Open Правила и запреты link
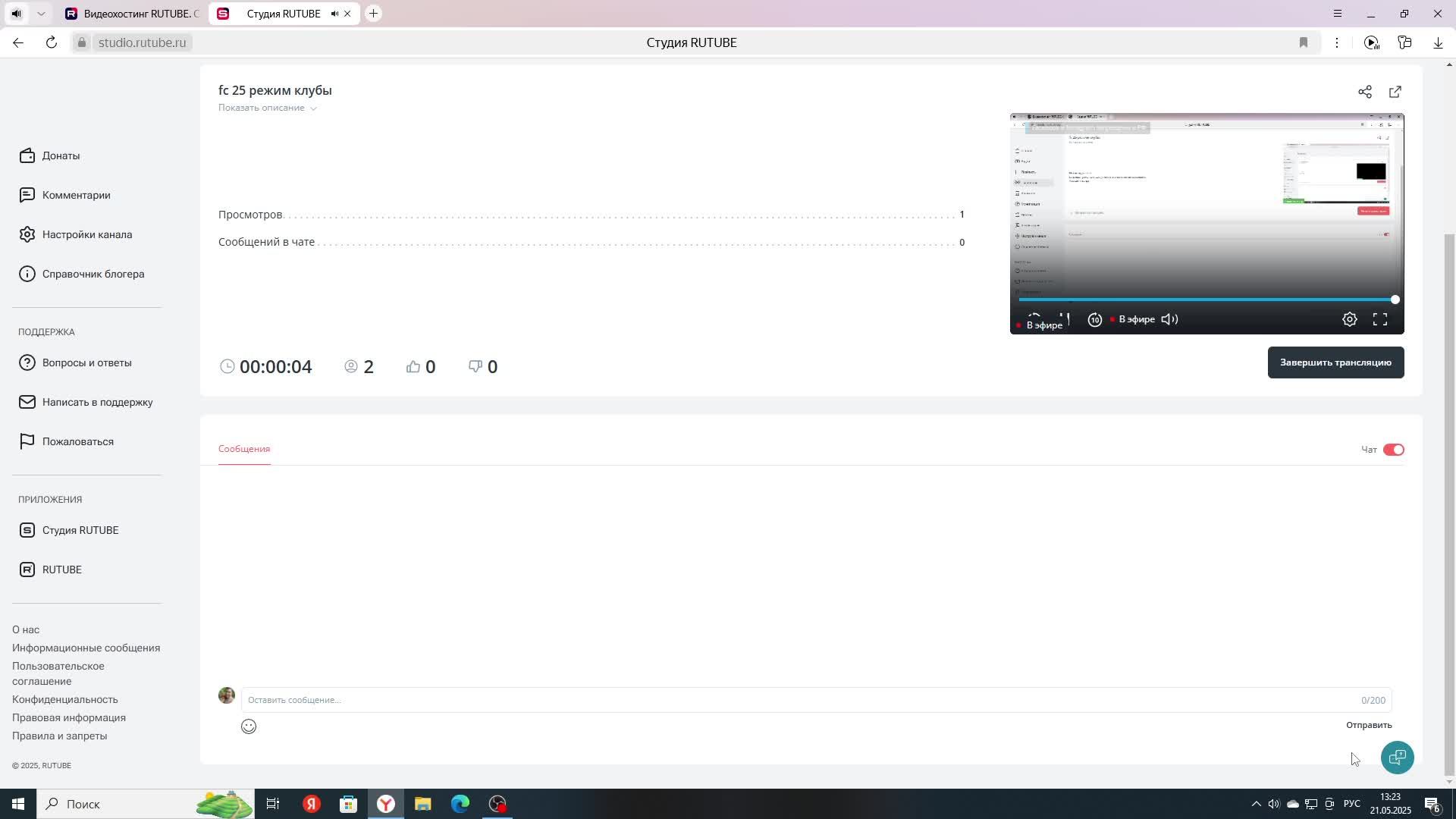 pos(59,736)
